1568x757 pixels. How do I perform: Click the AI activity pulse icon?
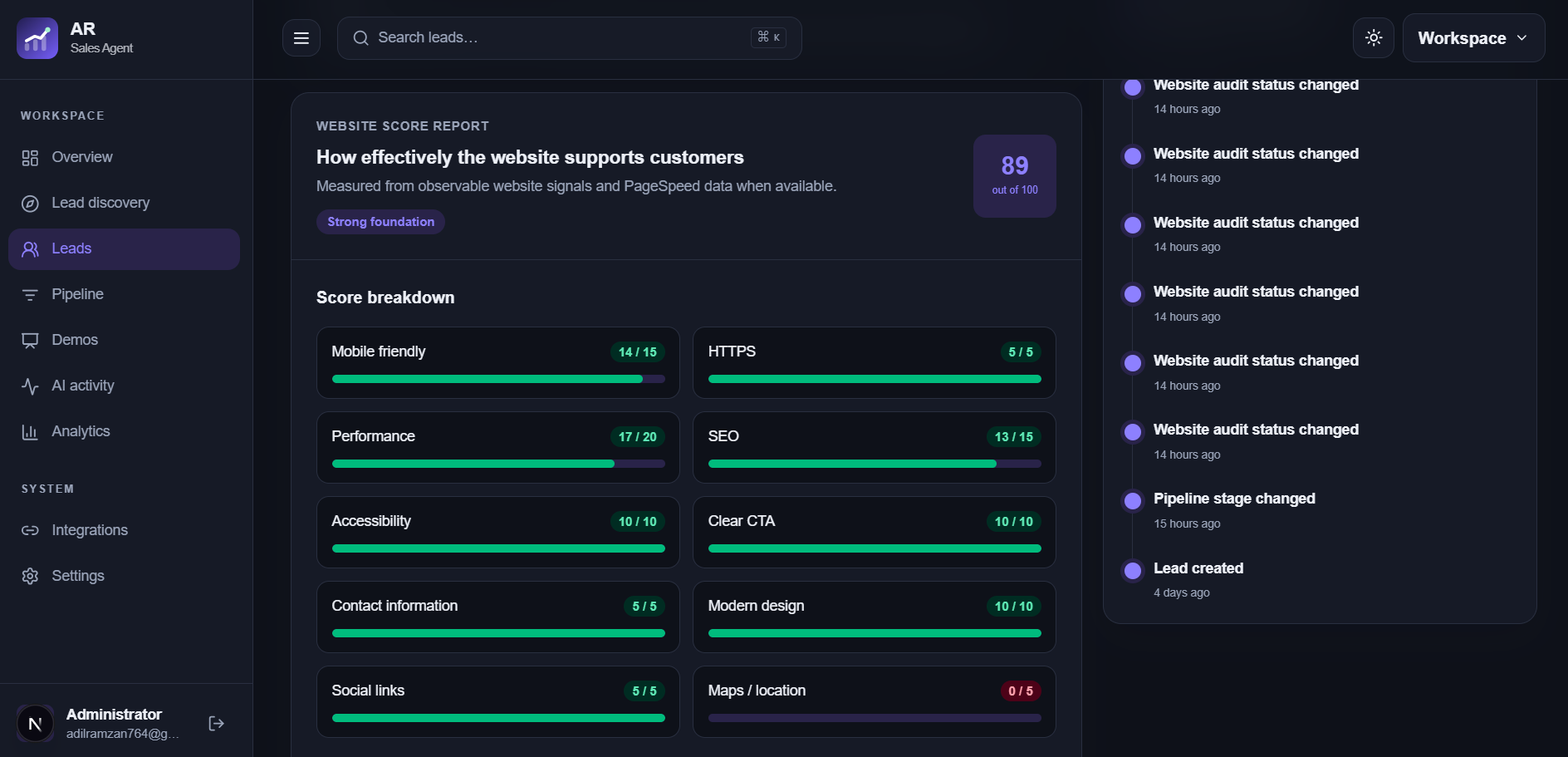[x=30, y=386]
